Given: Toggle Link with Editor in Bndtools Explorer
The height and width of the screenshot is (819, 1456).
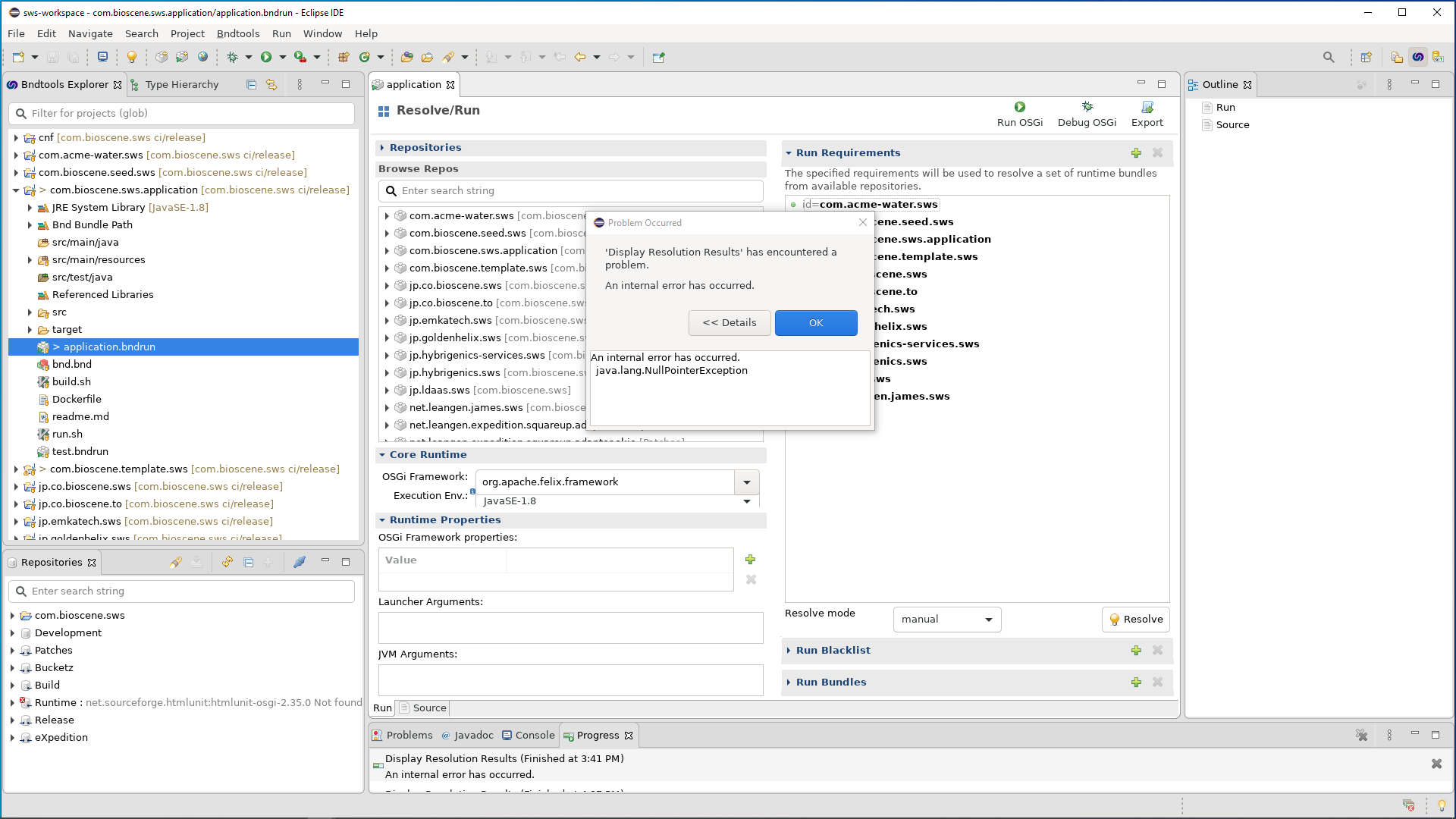Looking at the screenshot, I should (271, 84).
